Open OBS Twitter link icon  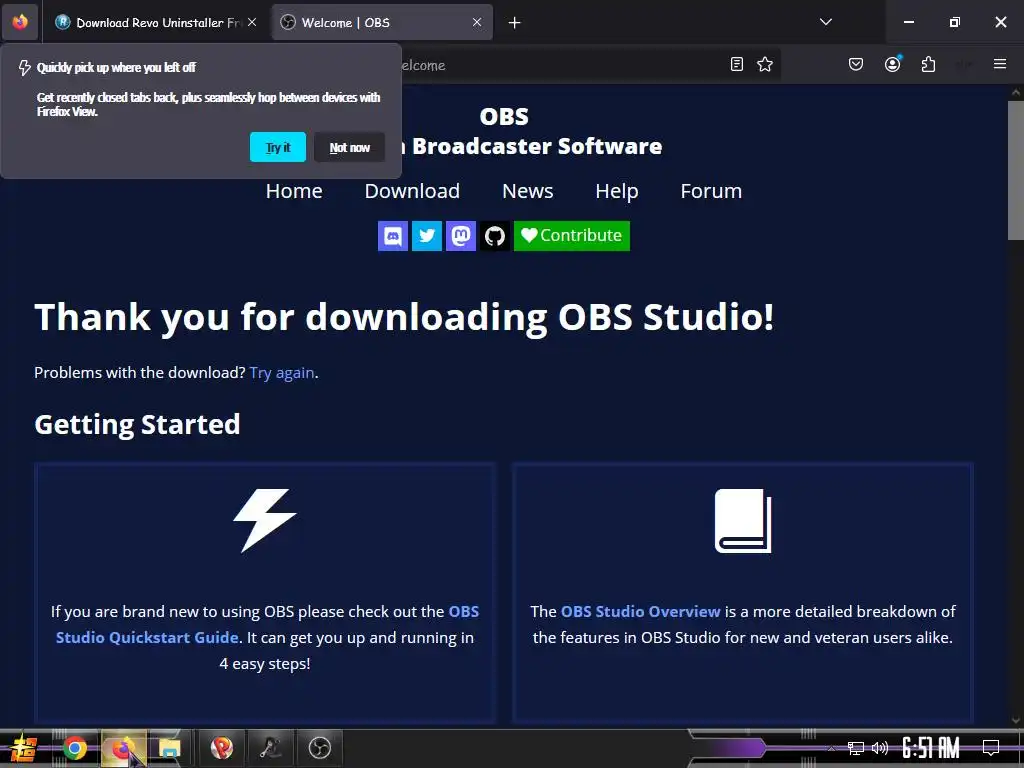coord(426,236)
